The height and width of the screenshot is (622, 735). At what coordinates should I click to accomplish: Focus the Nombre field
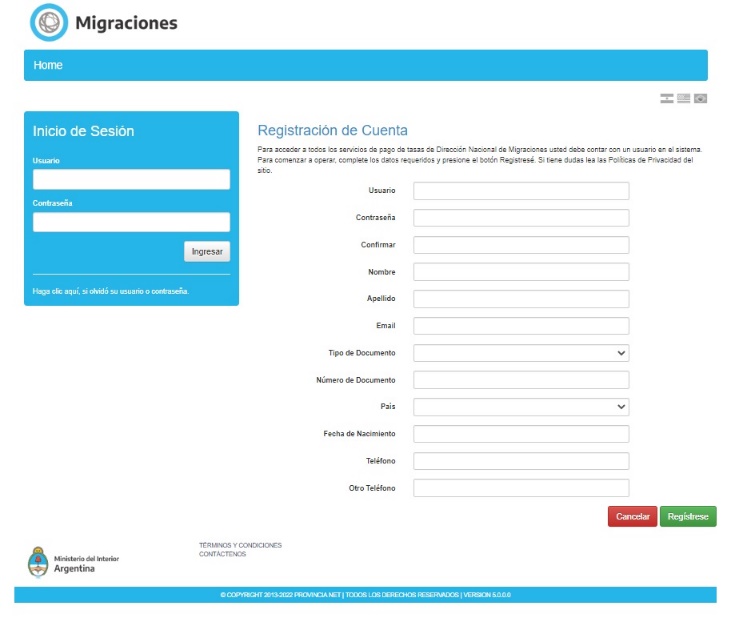tap(521, 272)
